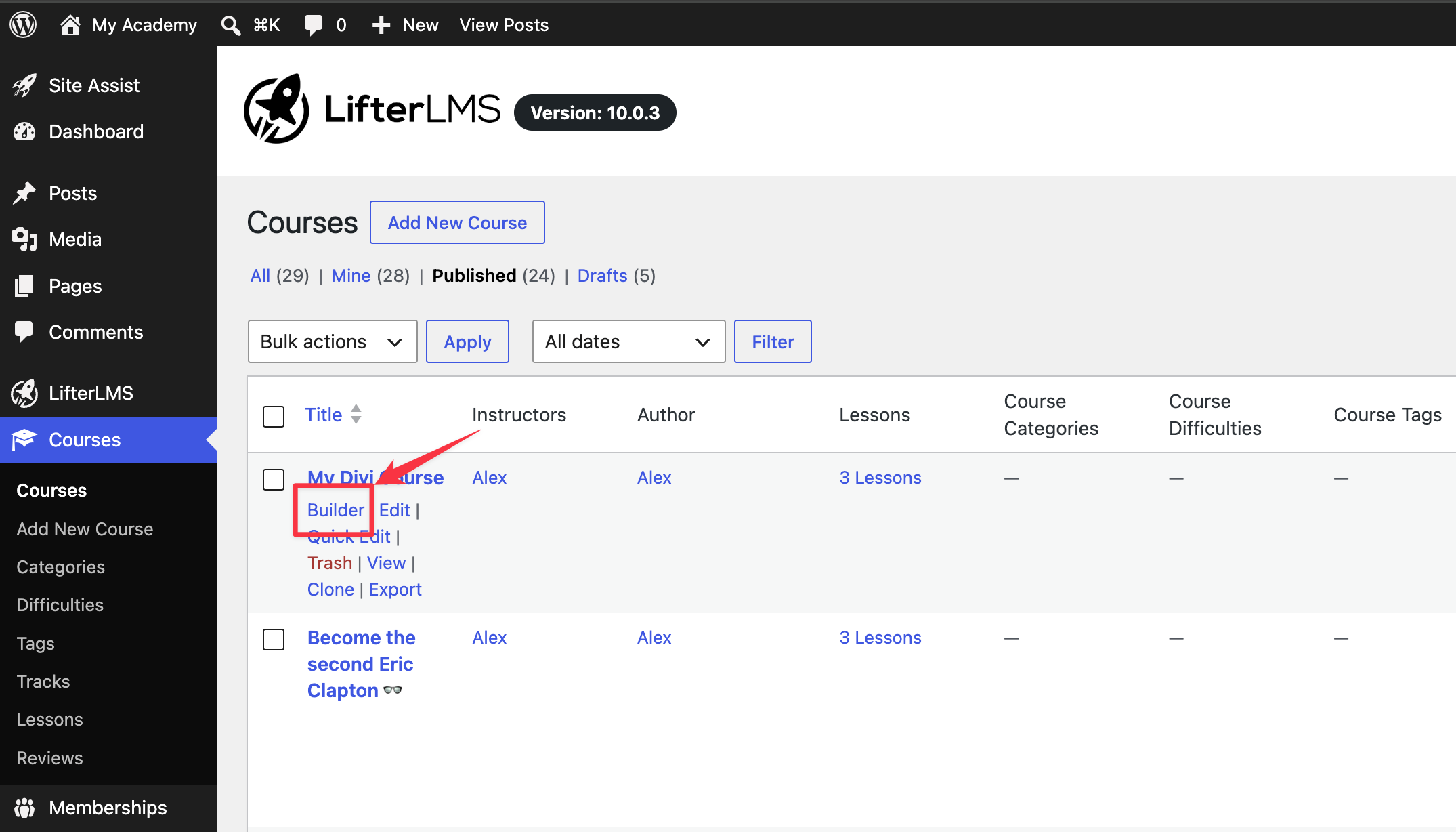Viewport: 1456px width, 832px height.
Task: Open Comments menu item in sidebar
Action: 96,332
